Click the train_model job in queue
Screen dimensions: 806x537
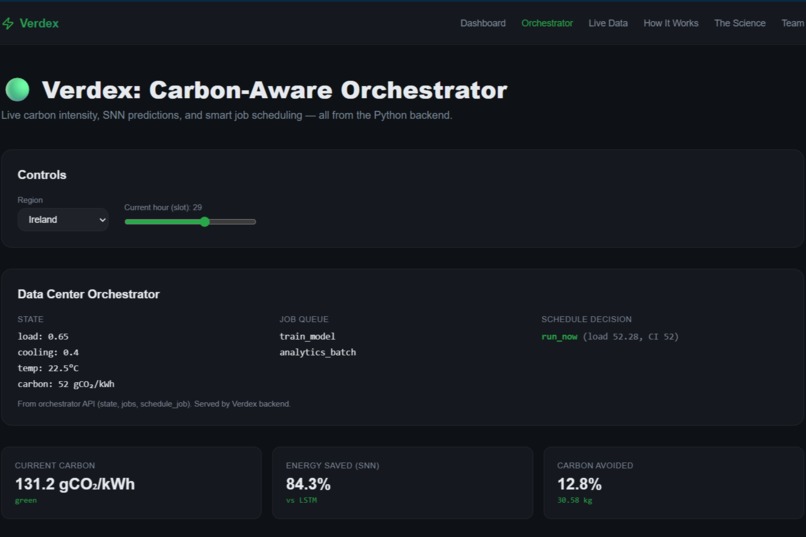point(307,337)
